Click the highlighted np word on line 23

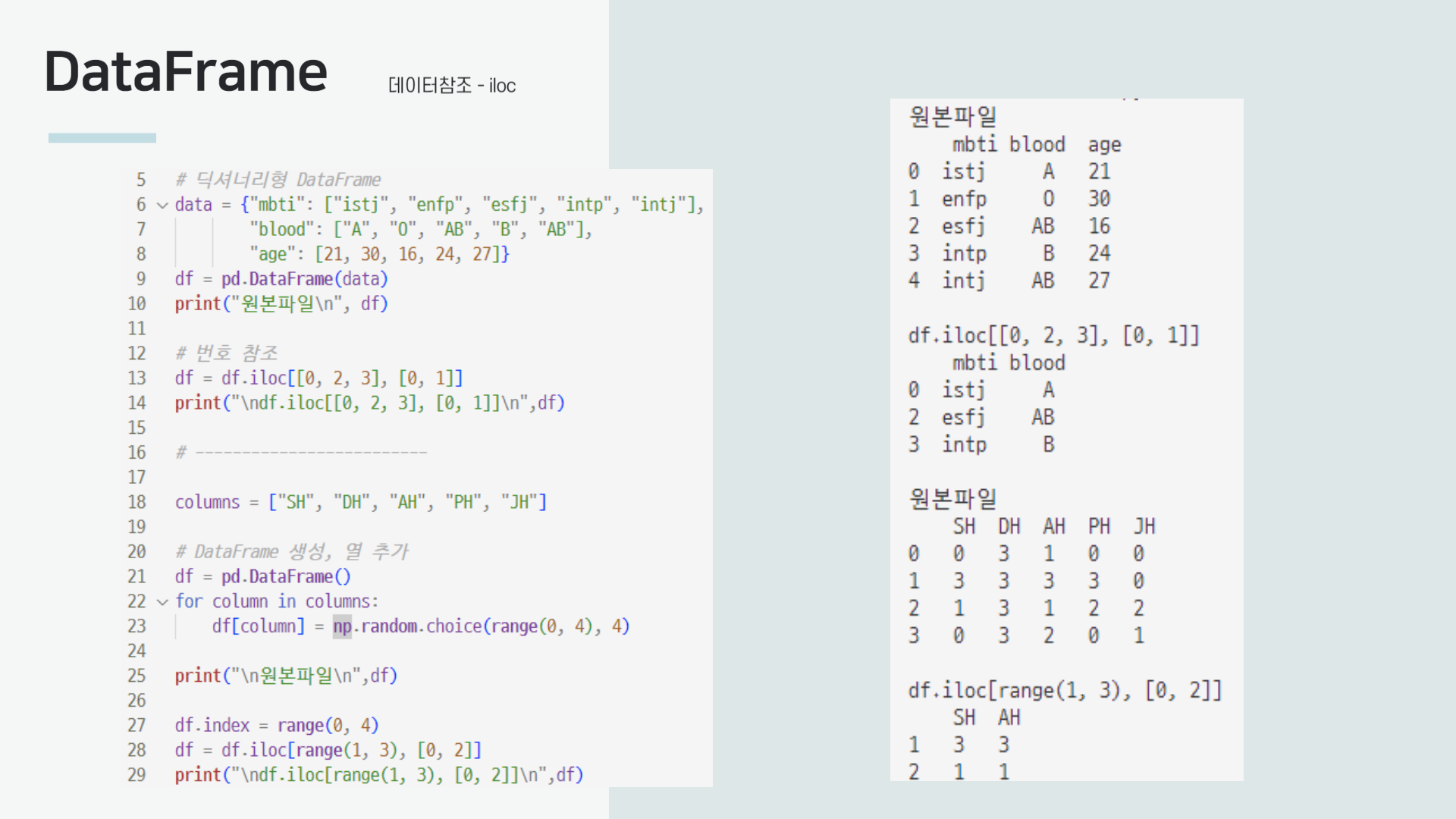tap(342, 626)
